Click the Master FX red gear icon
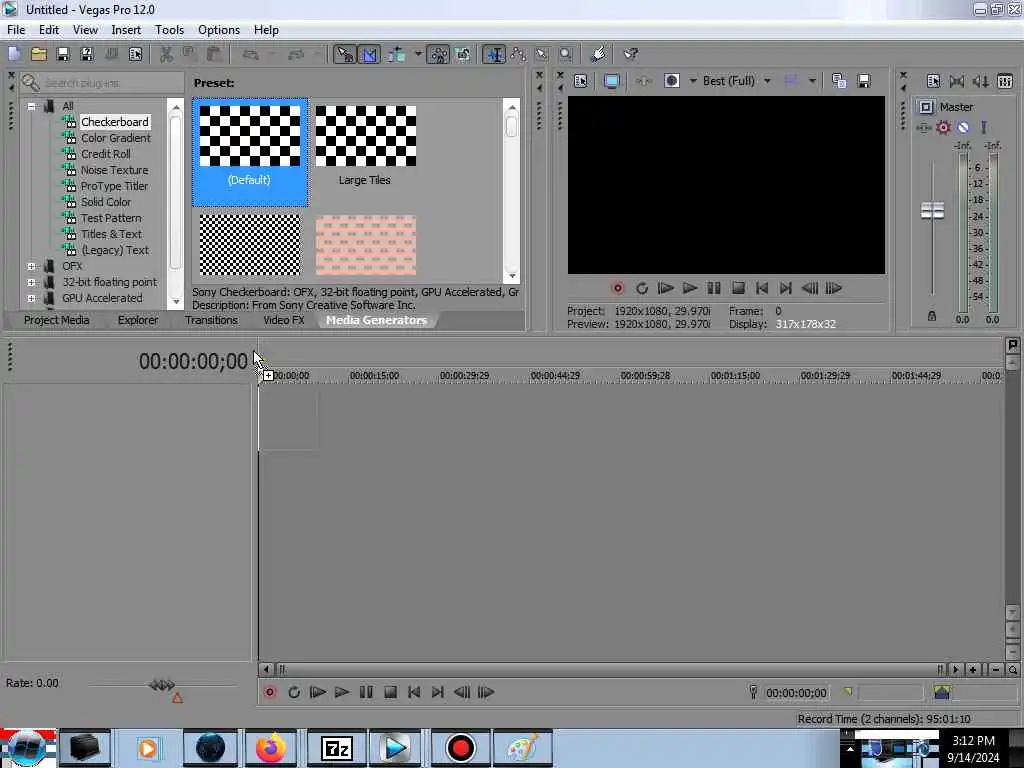The height and width of the screenshot is (768, 1024). [943, 127]
